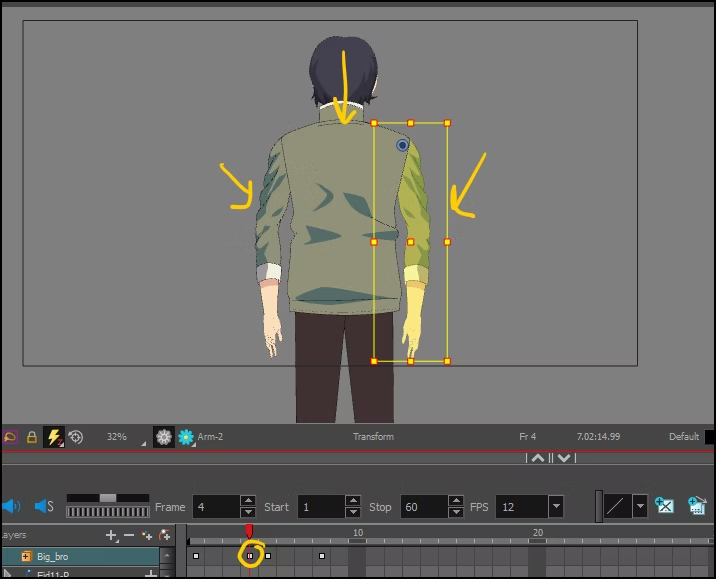
Task: Increase Start value with the up arrow
Action: click(x=353, y=501)
